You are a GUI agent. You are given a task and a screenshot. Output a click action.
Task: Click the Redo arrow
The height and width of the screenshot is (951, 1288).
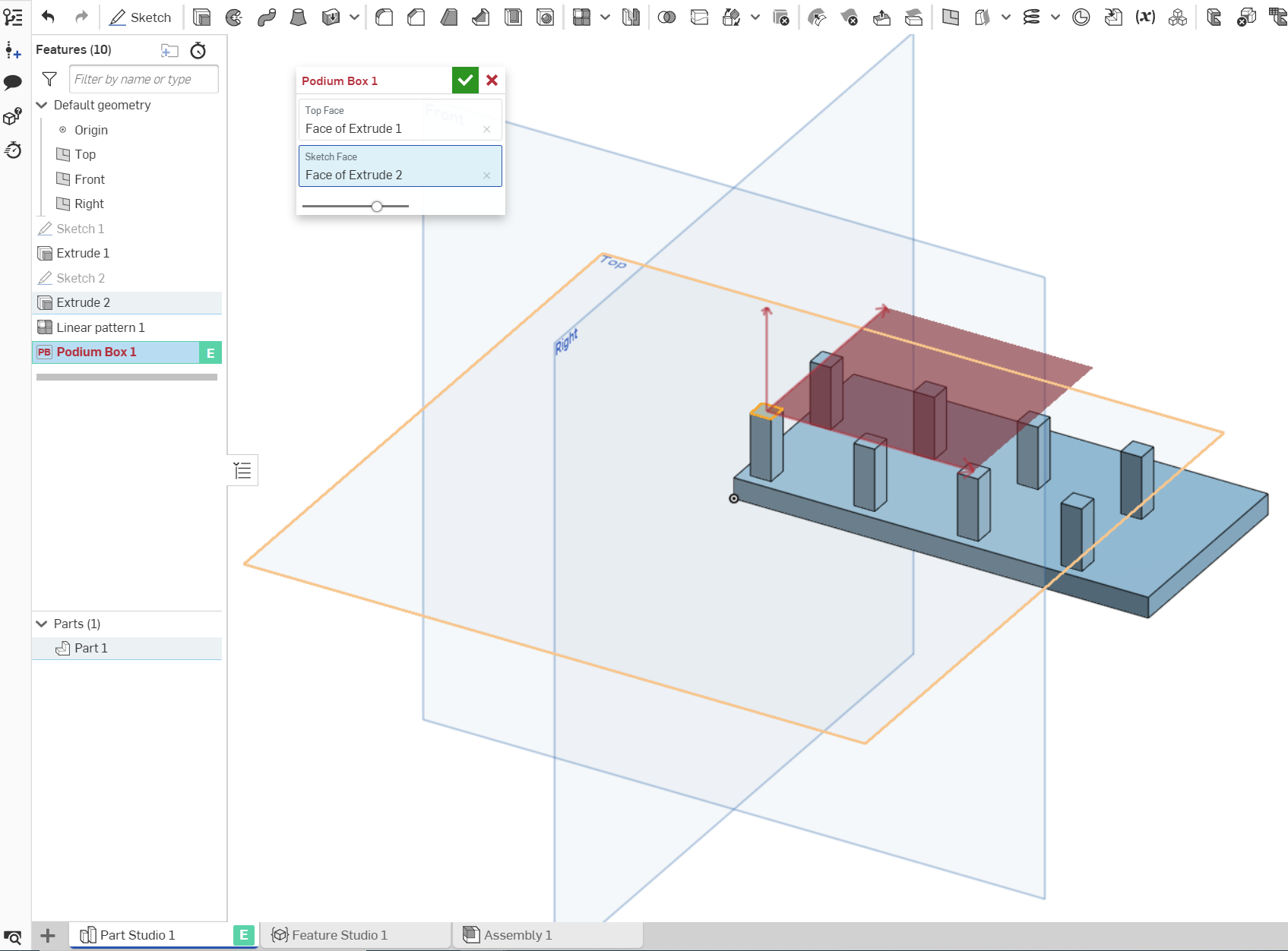pos(81,17)
